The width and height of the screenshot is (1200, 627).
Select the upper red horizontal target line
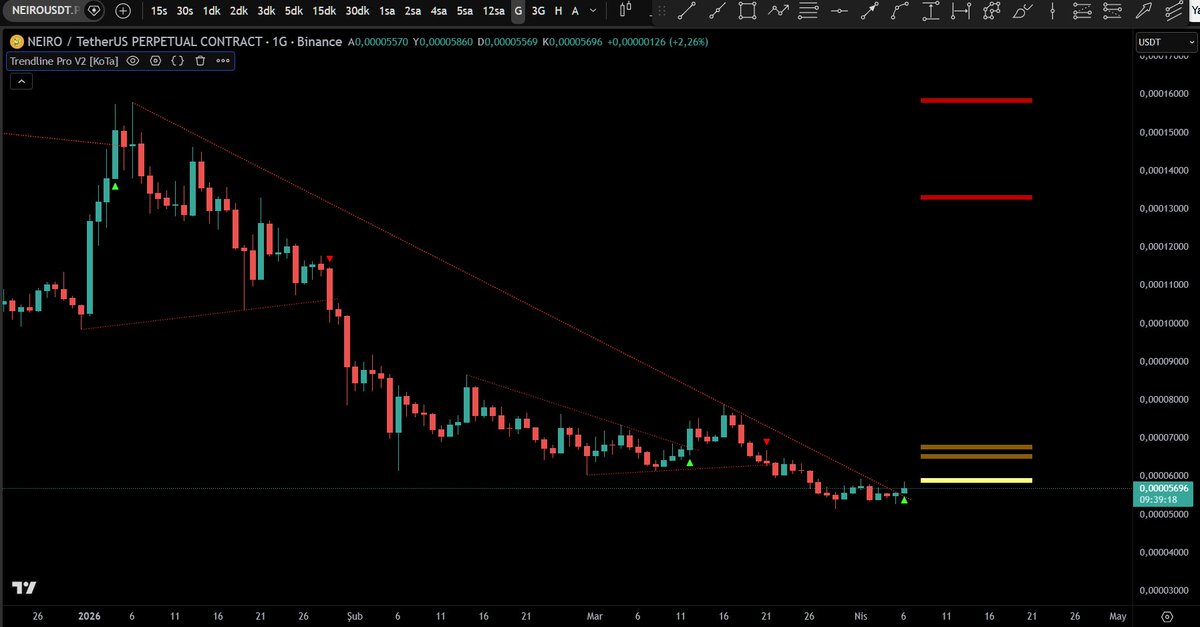[x=976, y=100]
